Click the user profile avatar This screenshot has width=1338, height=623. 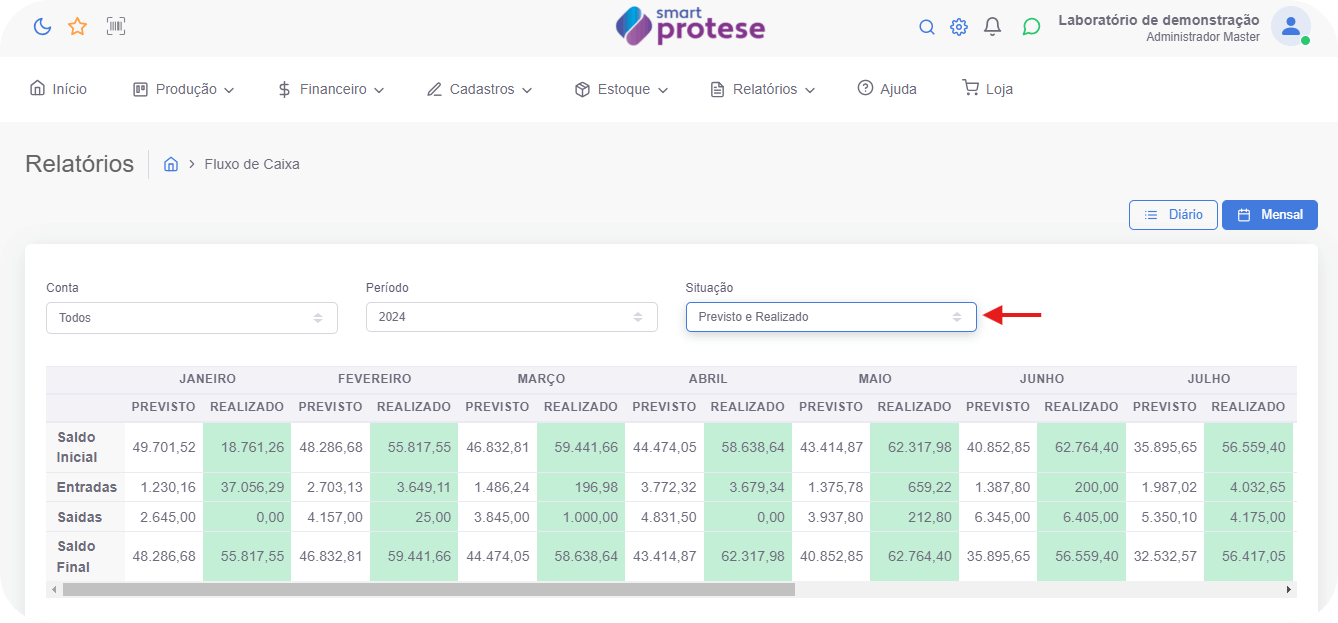click(x=1290, y=27)
